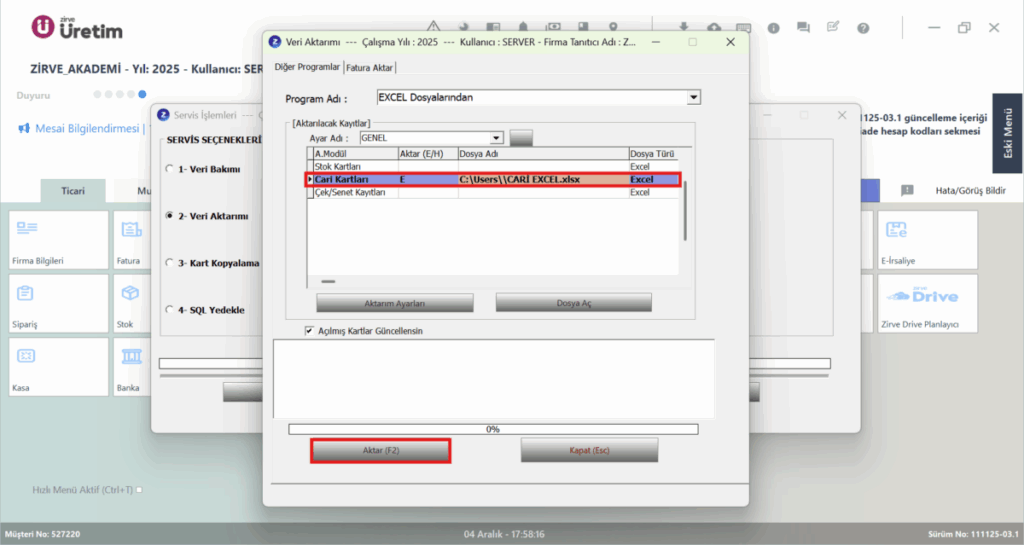Open the Program Adı dropdown
The height and width of the screenshot is (545, 1024).
tap(693, 97)
